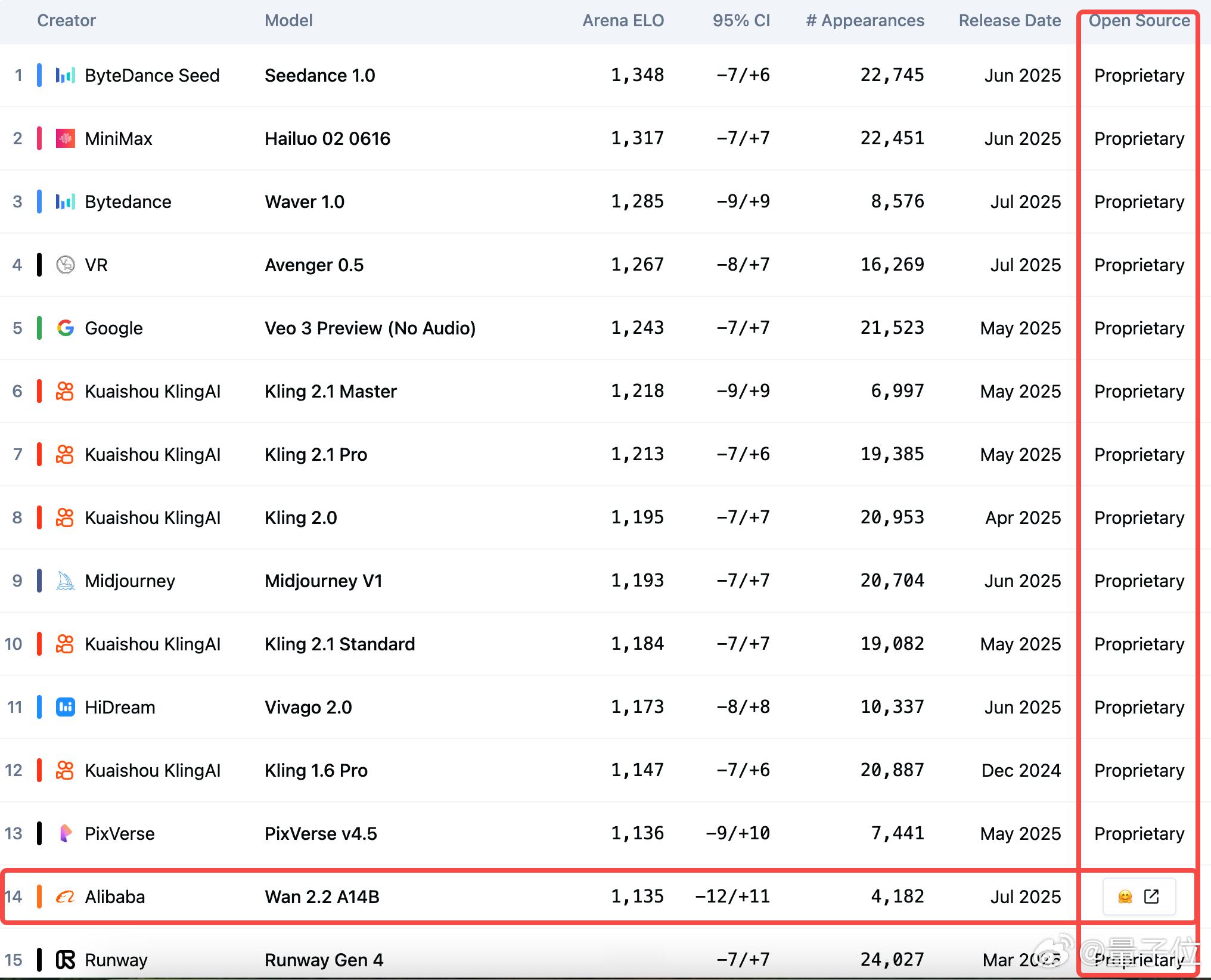The image size is (1211, 980).
Task: Open external link icon in Alibaba row
Action: [x=1152, y=897]
